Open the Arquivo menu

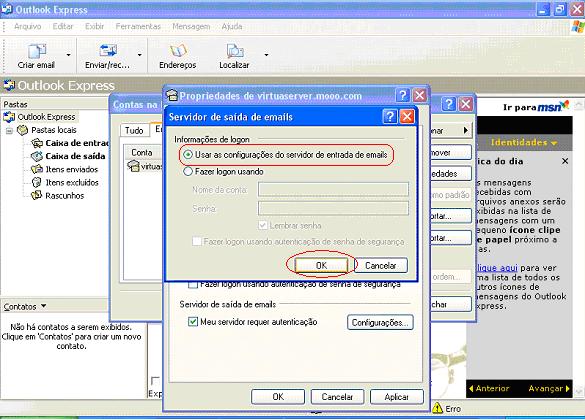click(28, 26)
